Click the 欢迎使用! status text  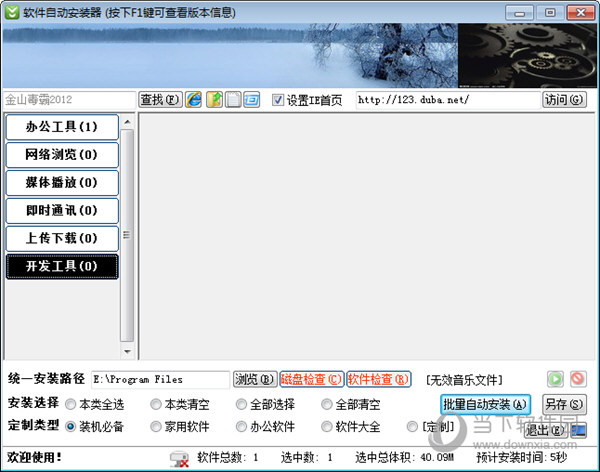click(x=34, y=457)
